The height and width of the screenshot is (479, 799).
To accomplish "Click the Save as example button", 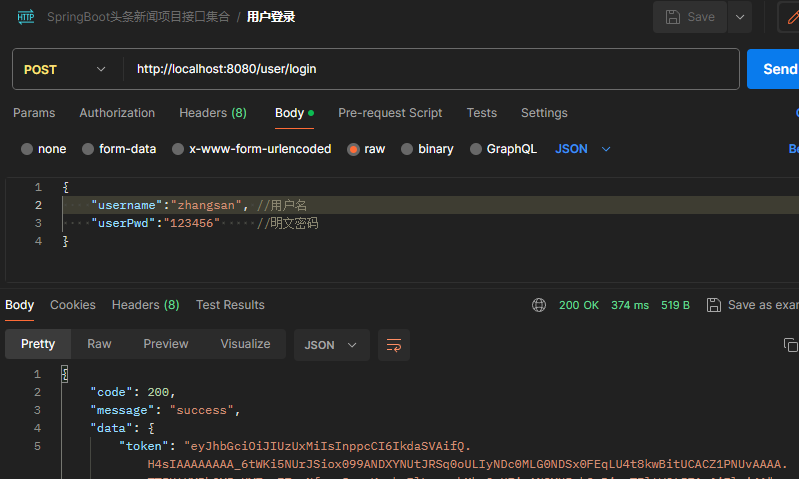I will pos(753,305).
